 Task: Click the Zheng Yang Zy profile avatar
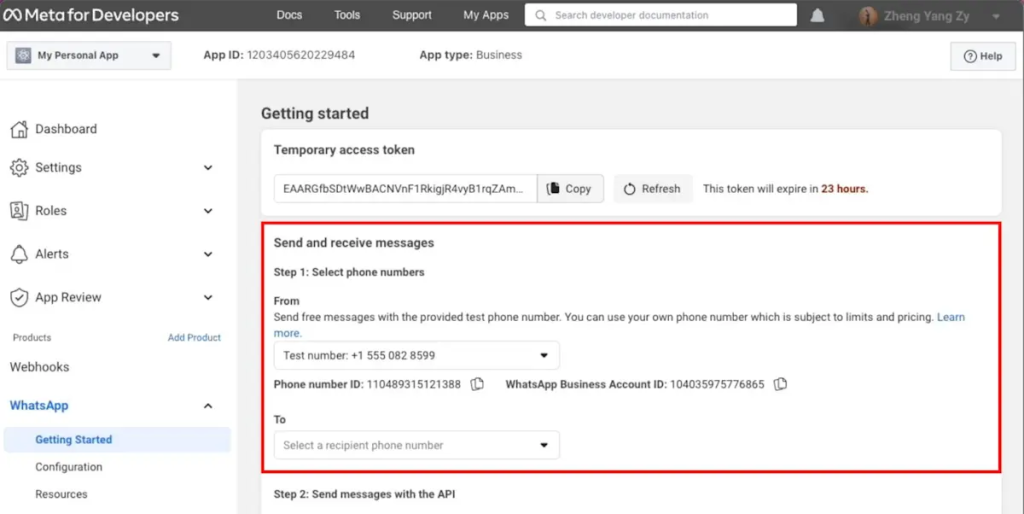tap(868, 16)
